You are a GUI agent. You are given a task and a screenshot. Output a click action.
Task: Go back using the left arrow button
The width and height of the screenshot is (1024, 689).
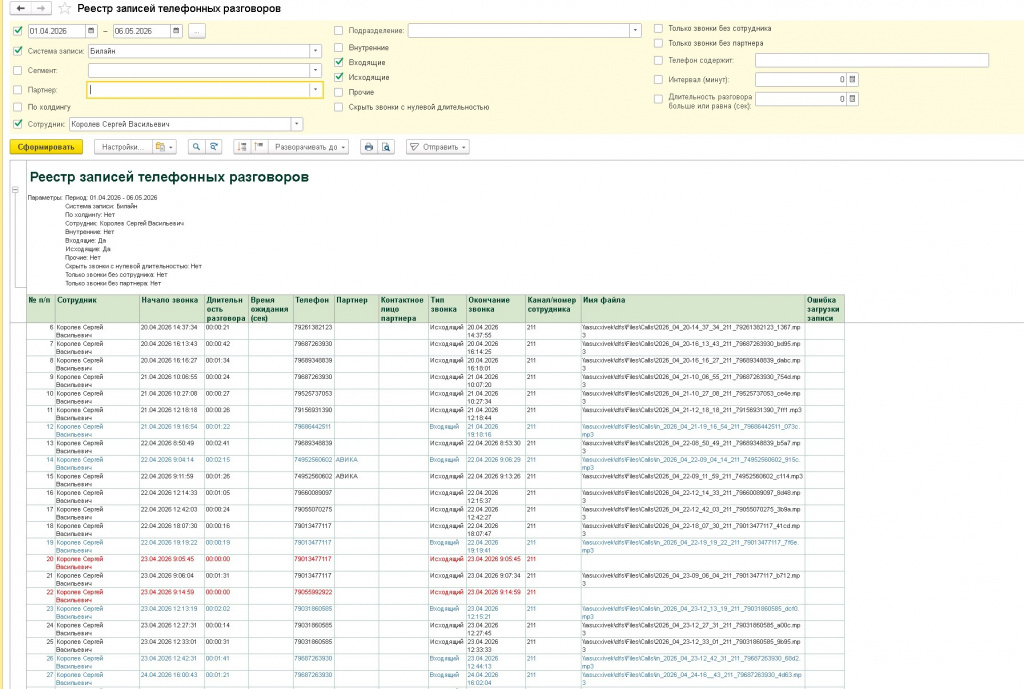[22, 8]
